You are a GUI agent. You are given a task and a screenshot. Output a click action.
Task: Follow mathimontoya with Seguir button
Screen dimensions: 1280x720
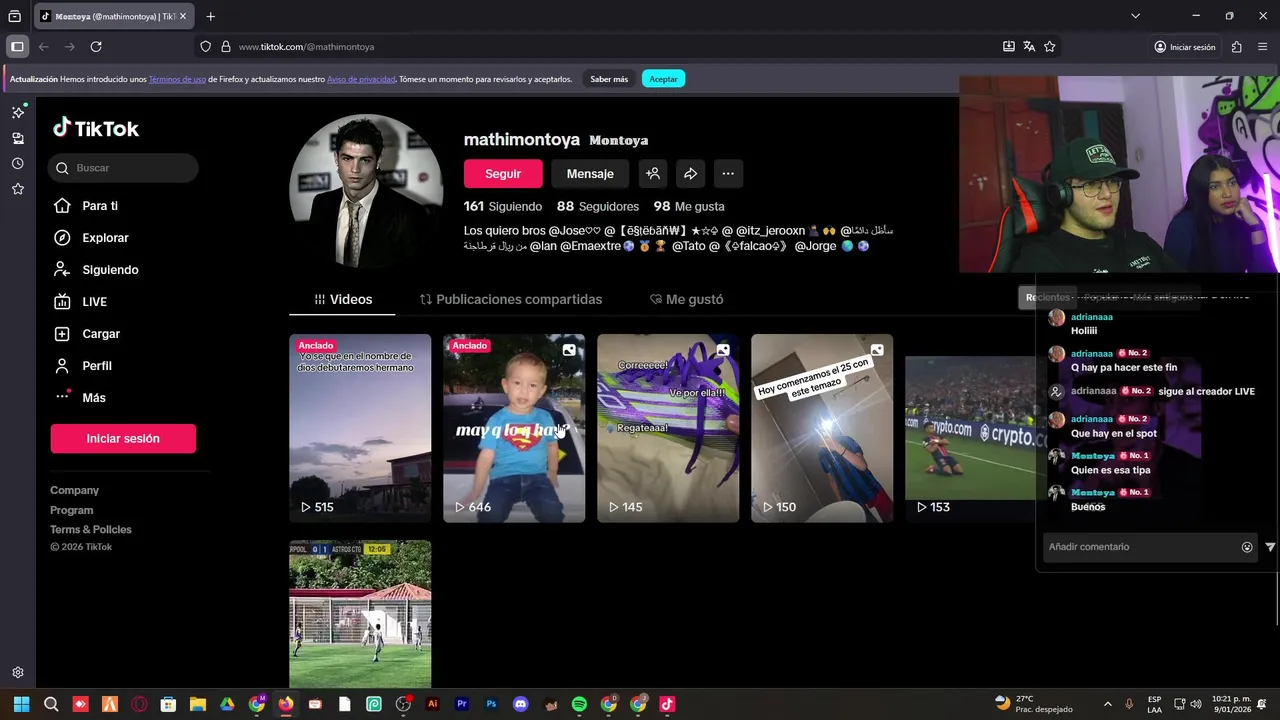pyautogui.click(x=503, y=174)
